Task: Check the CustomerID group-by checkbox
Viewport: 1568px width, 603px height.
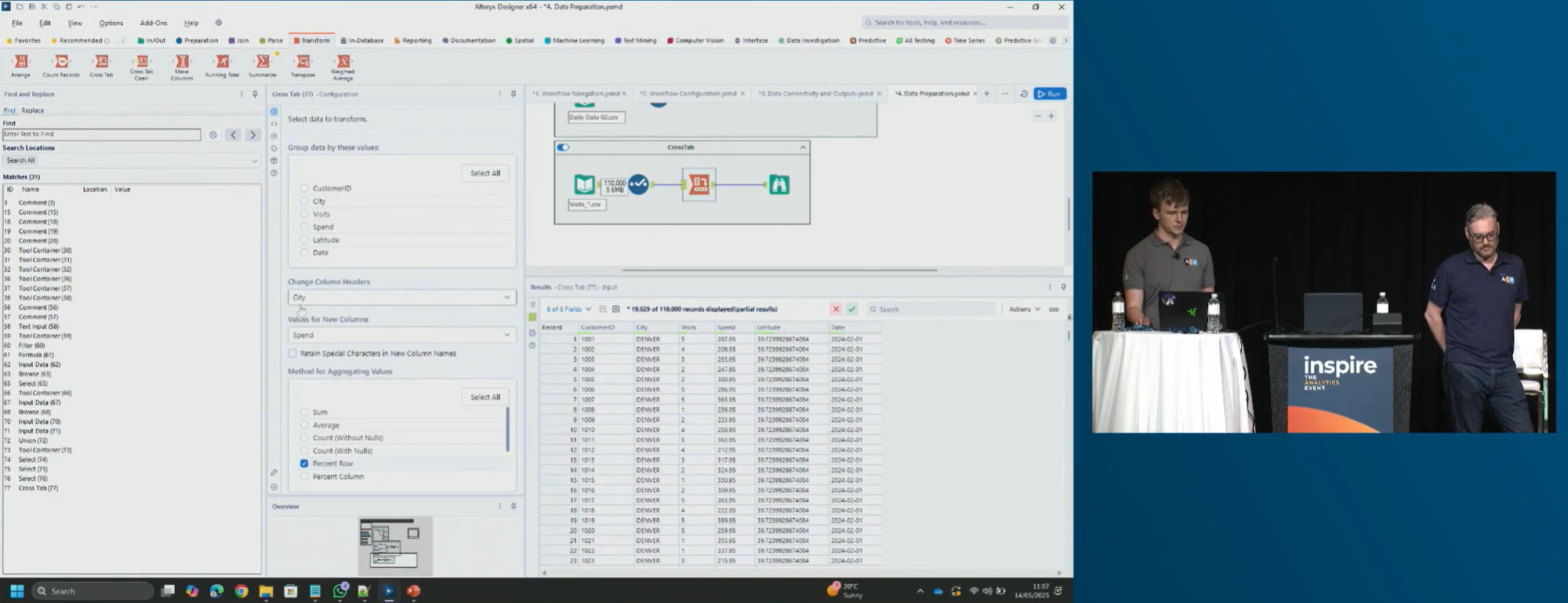Action: click(x=304, y=188)
